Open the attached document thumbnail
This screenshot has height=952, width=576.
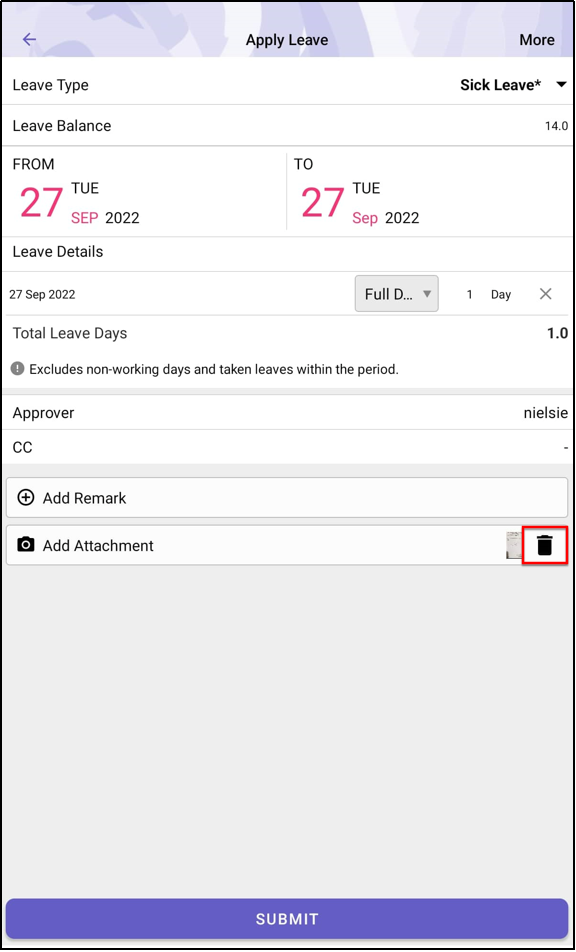(513, 545)
